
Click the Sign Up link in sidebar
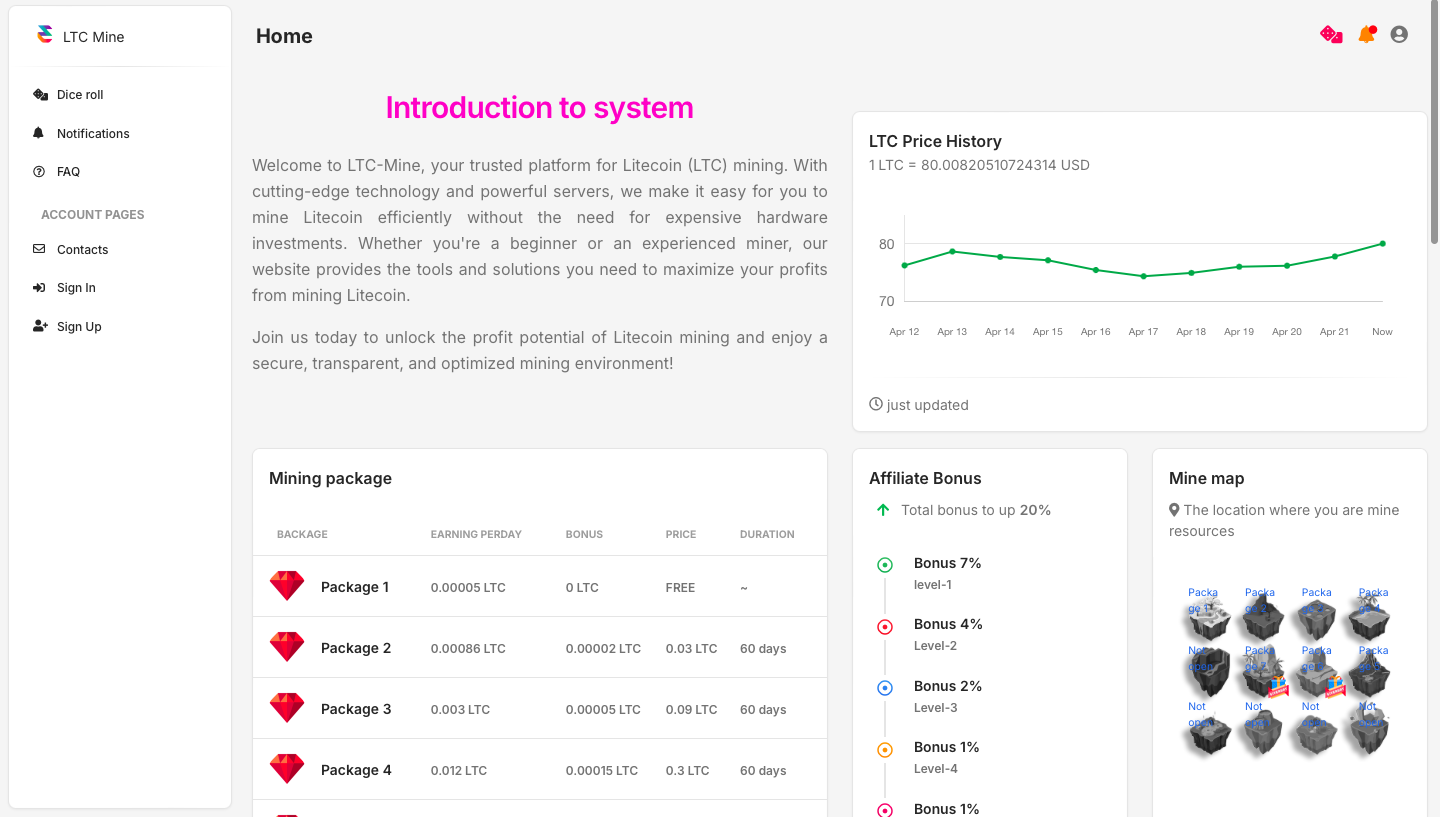(x=79, y=327)
